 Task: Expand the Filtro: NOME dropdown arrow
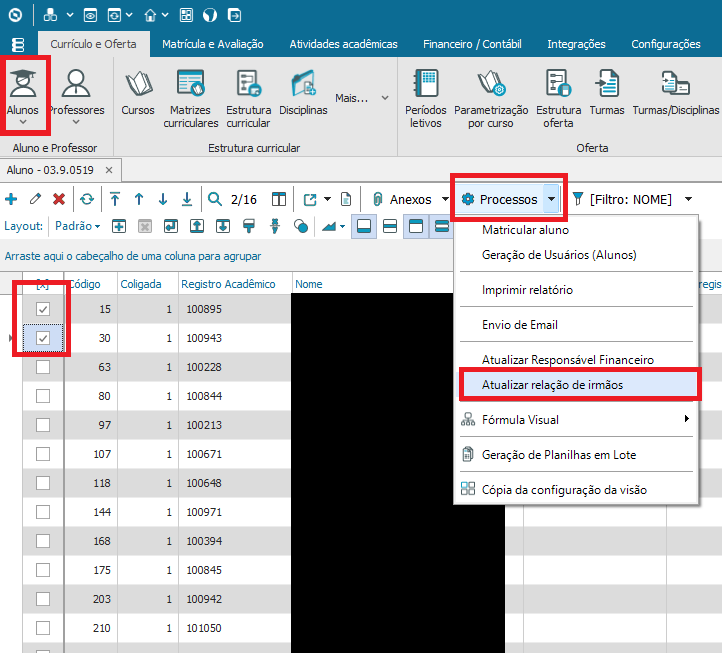tap(688, 199)
